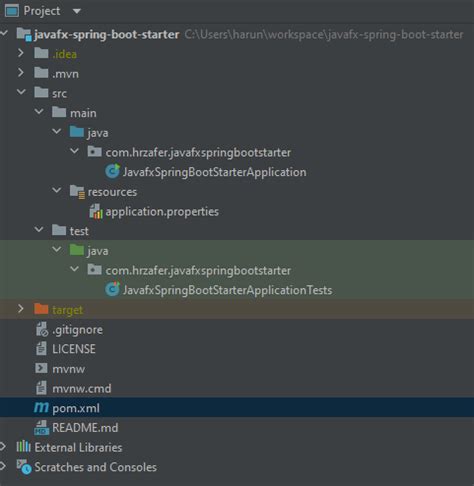The image size is (474, 486).
Task: Select the orange target folder icon
Action: tap(41, 309)
